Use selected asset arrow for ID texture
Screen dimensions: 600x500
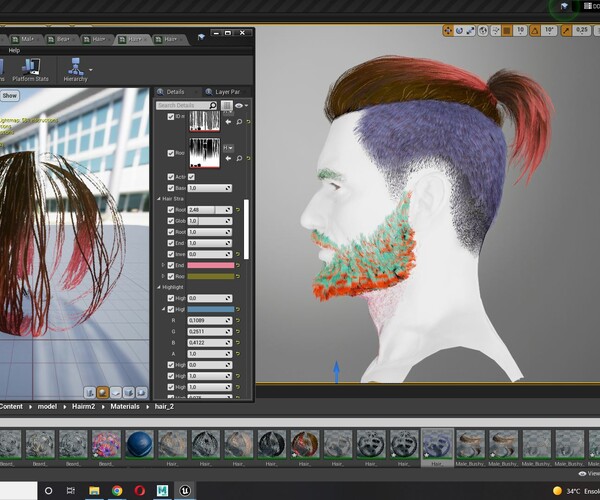pos(228,122)
